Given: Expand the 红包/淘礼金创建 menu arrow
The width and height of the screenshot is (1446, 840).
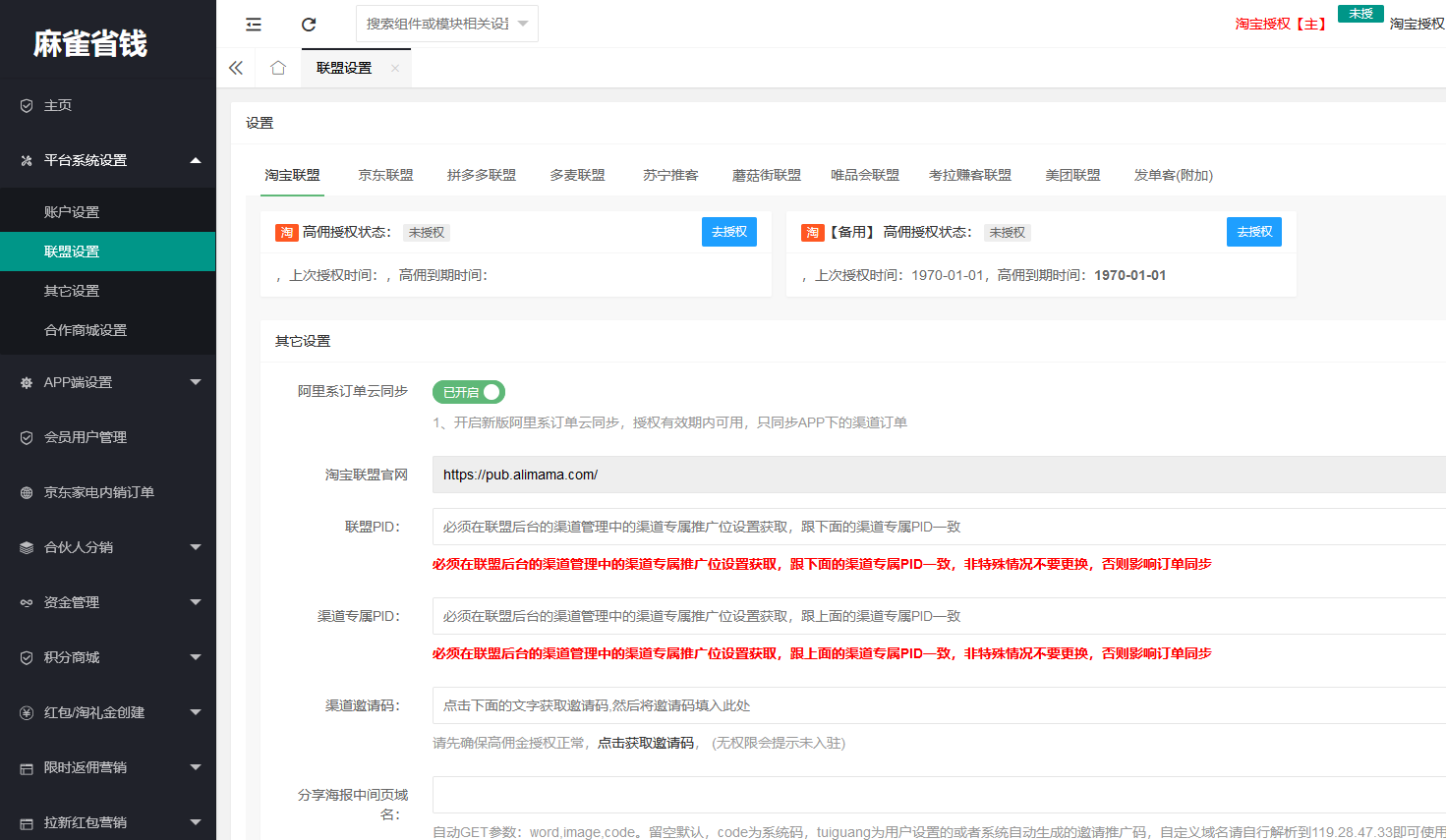Looking at the screenshot, I should coord(196,712).
